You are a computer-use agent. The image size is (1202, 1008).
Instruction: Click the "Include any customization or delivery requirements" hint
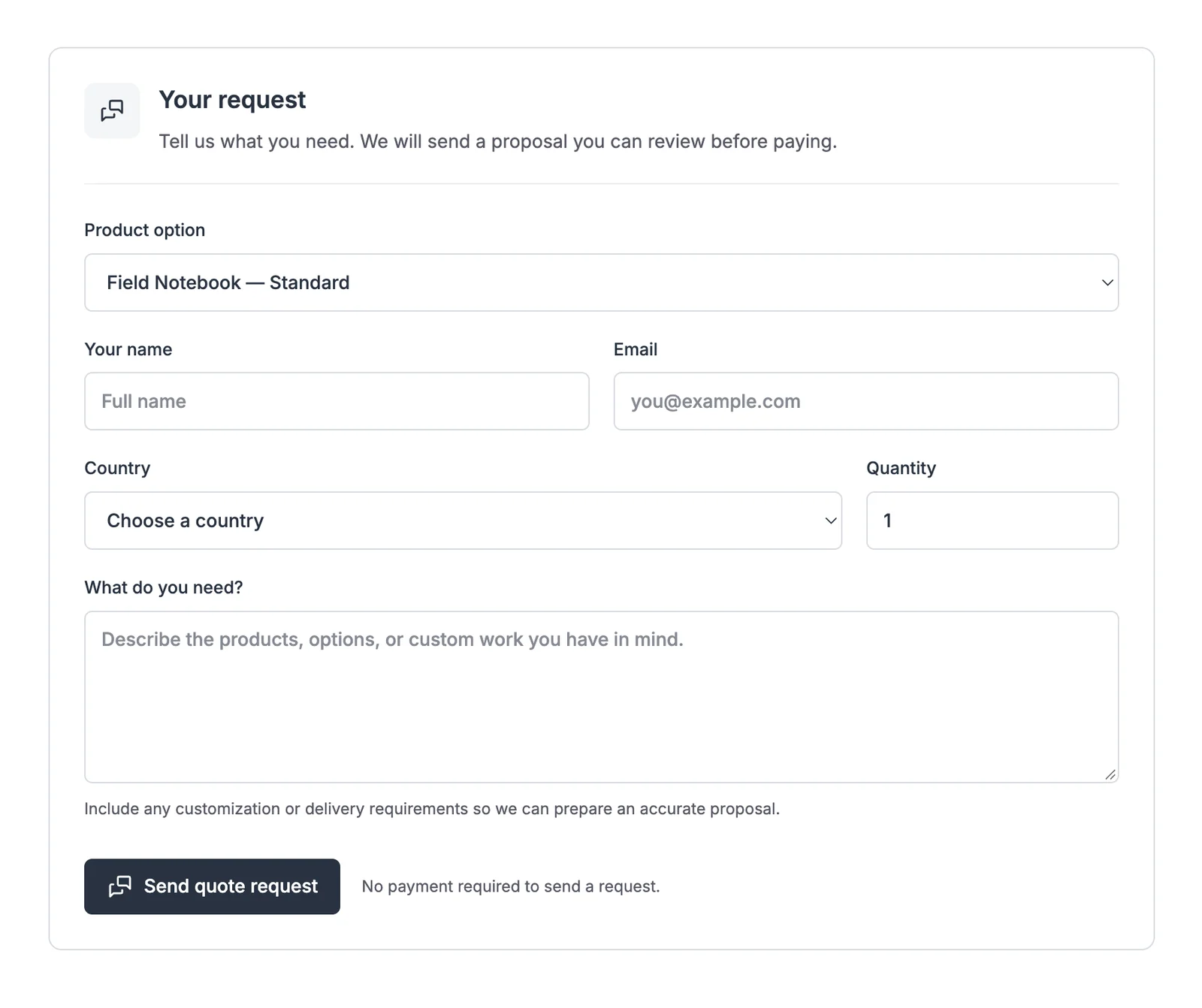coord(432,809)
